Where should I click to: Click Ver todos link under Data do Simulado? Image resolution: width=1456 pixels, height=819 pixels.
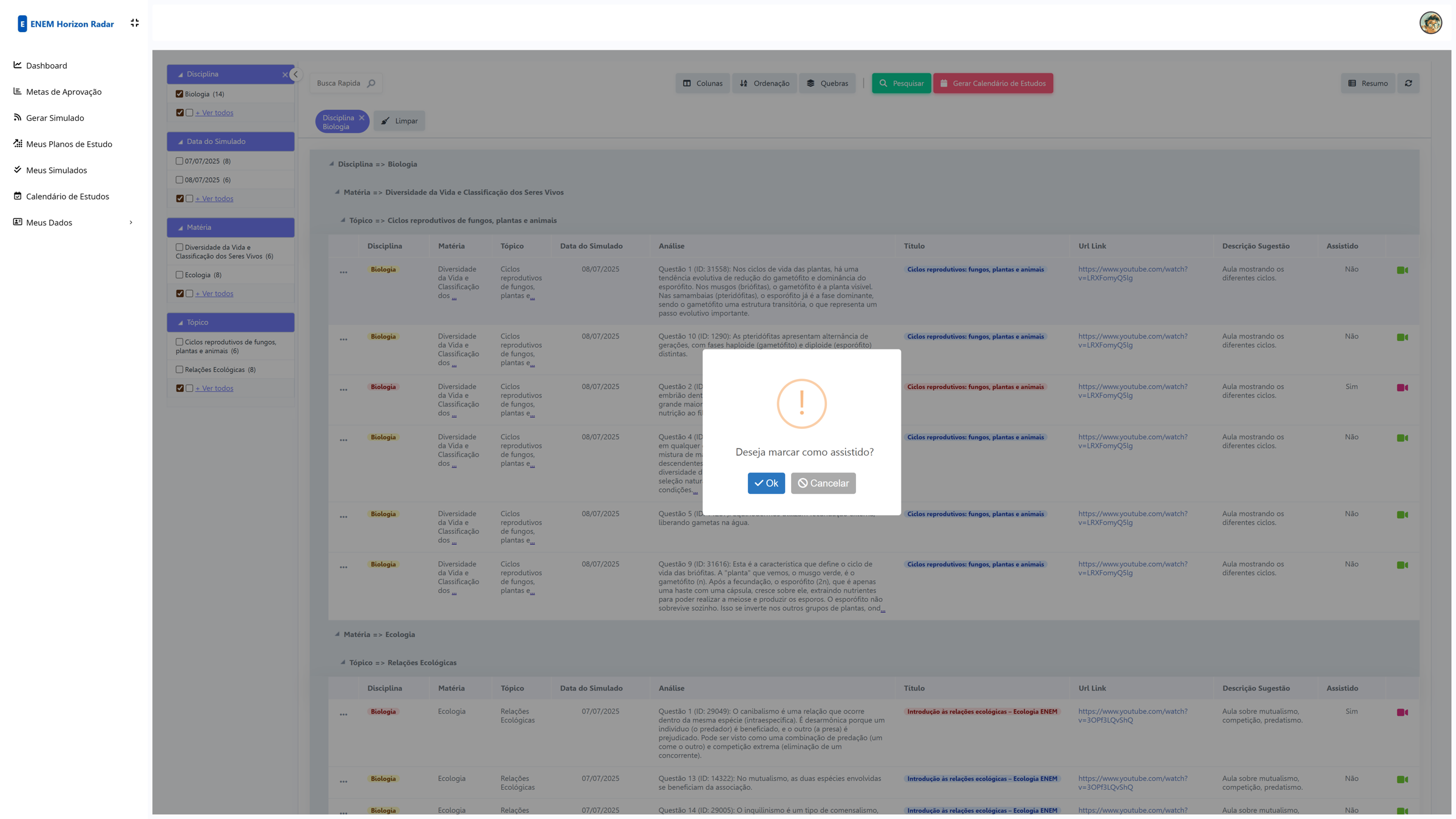point(214,198)
